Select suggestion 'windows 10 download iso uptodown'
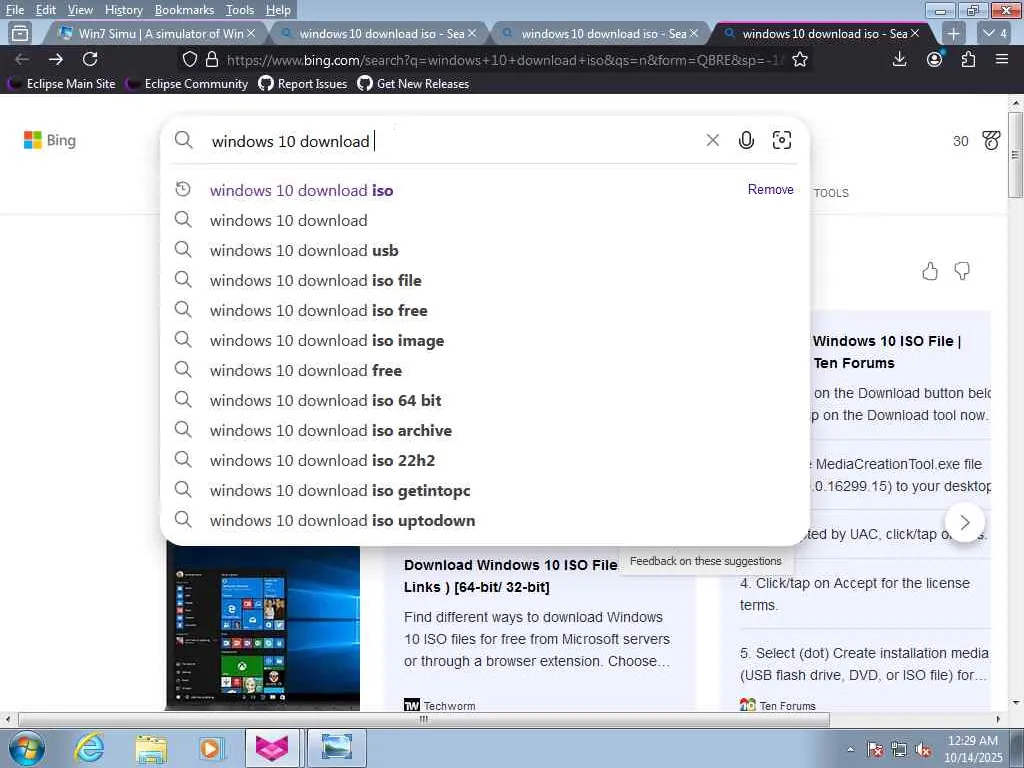 (485, 521)
